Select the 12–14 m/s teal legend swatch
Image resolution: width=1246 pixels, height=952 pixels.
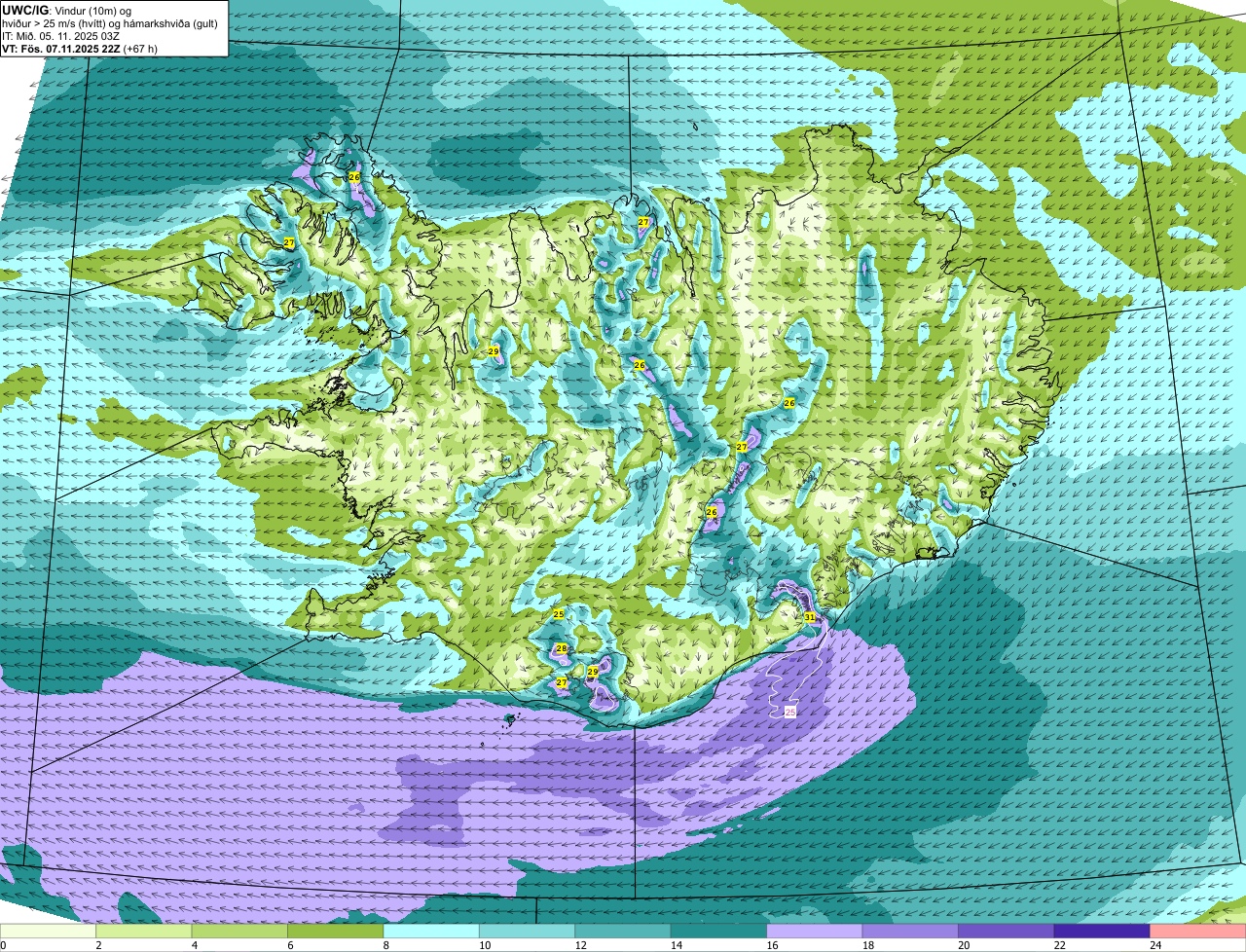[623, 931]
